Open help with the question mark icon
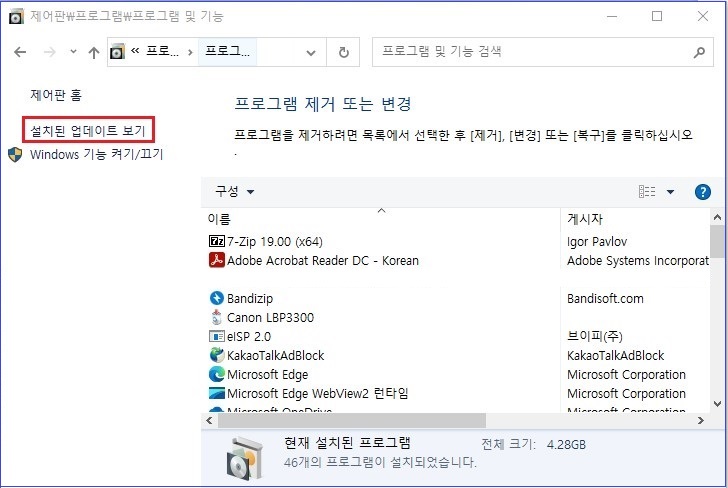 click(x=702, y=192)
